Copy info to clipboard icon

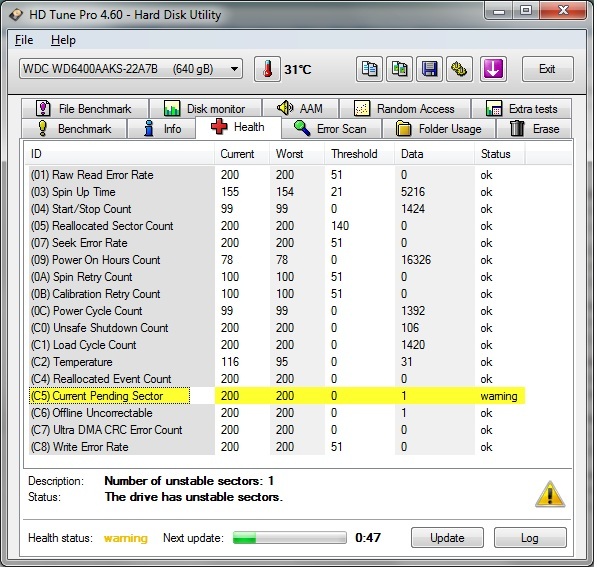(370, 69)
